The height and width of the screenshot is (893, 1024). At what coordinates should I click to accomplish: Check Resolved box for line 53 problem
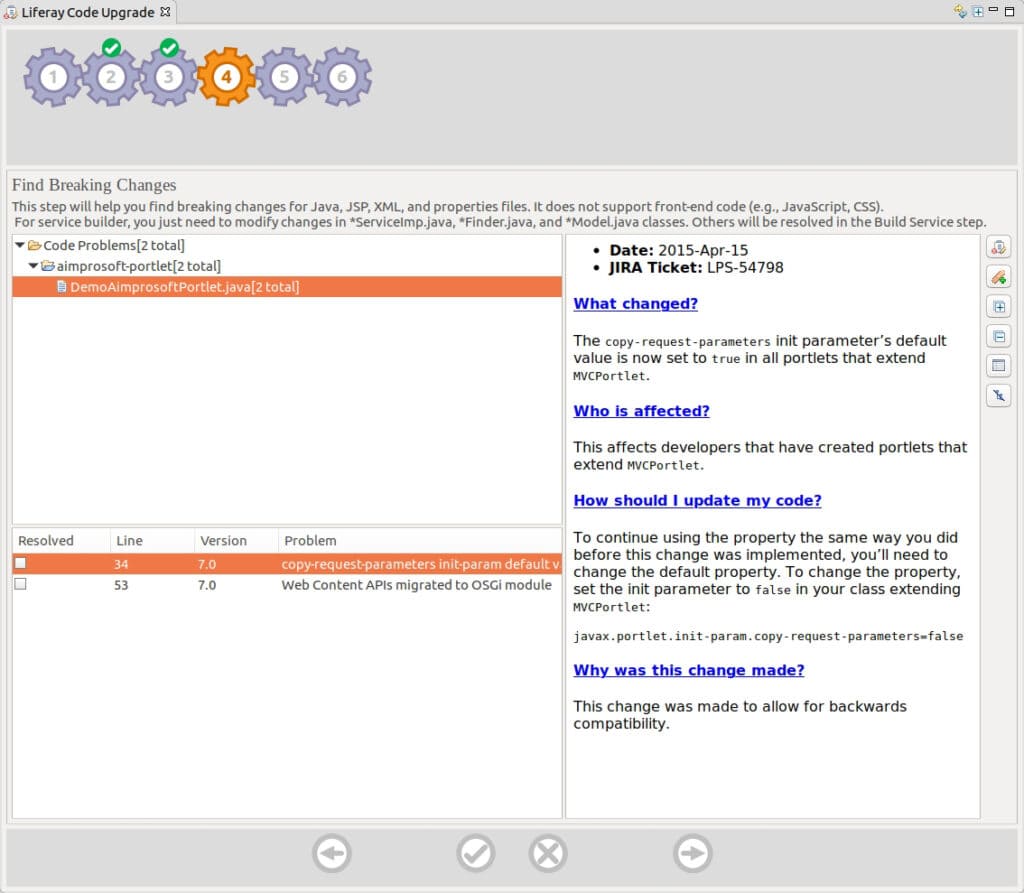(x=20, y=584)
